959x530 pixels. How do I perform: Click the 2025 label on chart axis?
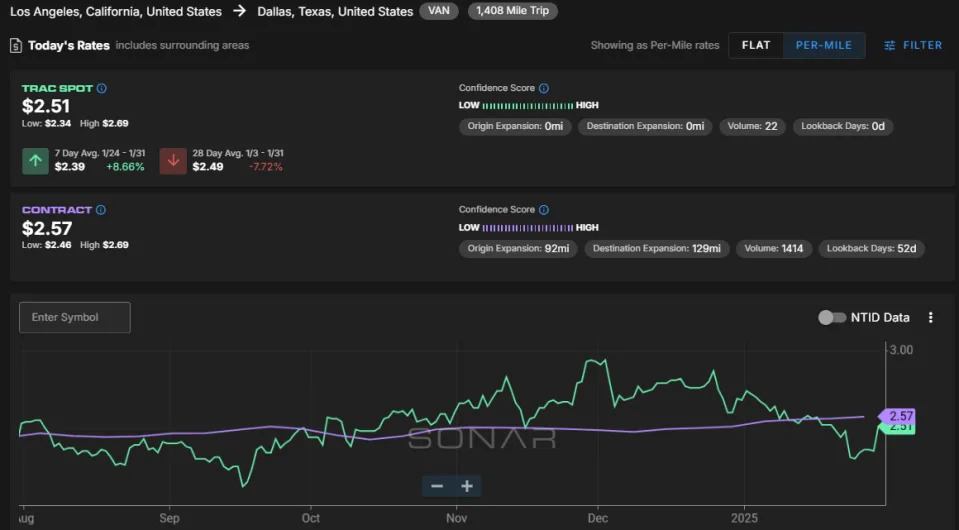[x=744, y=518]
